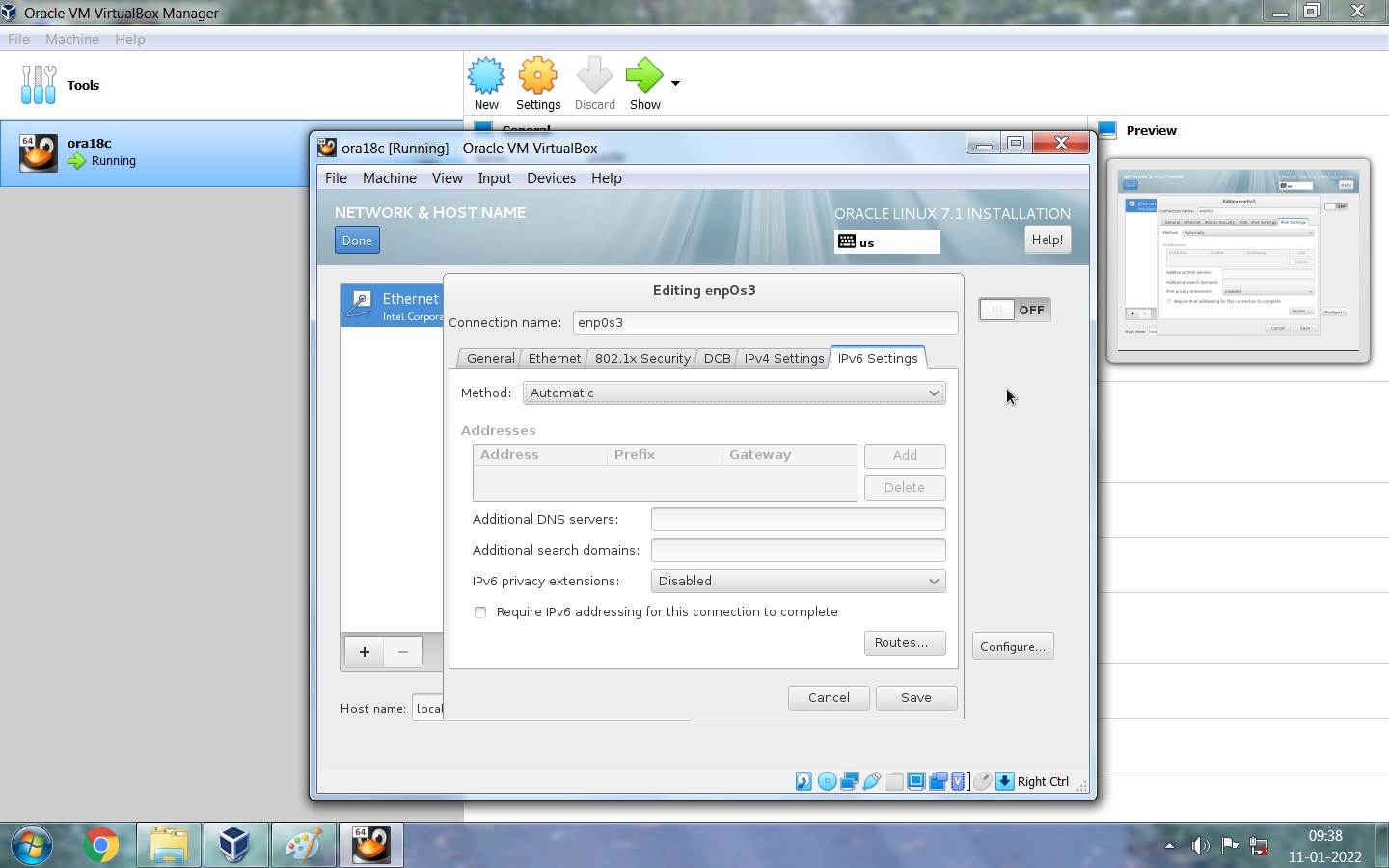Viewport: 1389px width, 868px height.
Task: Open Chrome from the taskbar
Action: (100, 846)
